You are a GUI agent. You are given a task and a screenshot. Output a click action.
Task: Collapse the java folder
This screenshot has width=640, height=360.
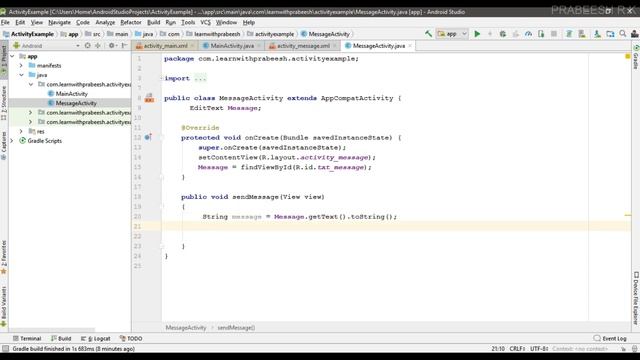[21, 75]
